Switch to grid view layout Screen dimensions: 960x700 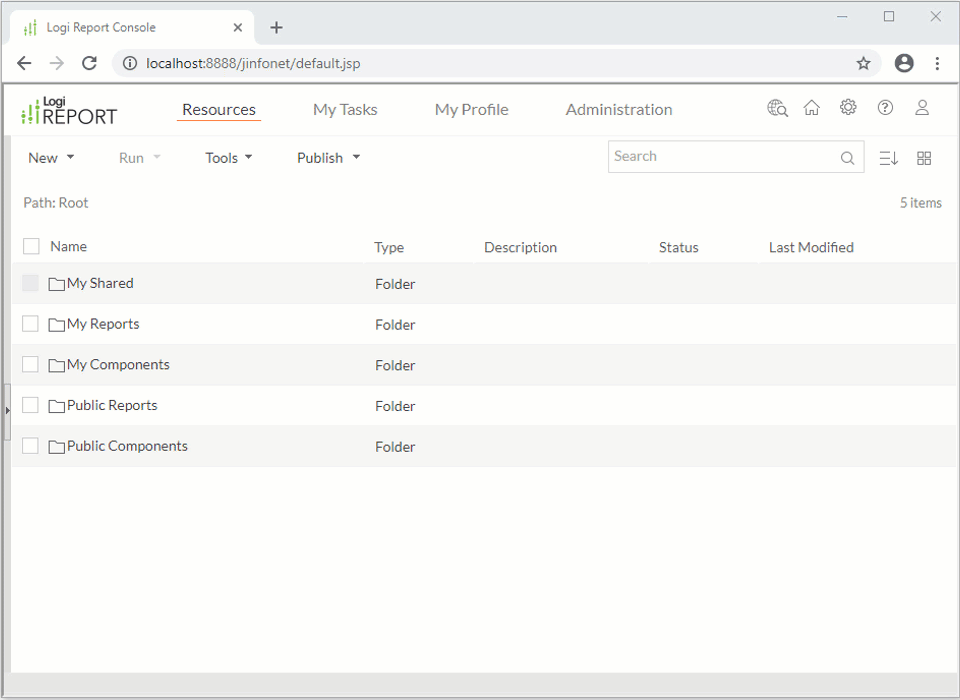click(x=923, y=157)
